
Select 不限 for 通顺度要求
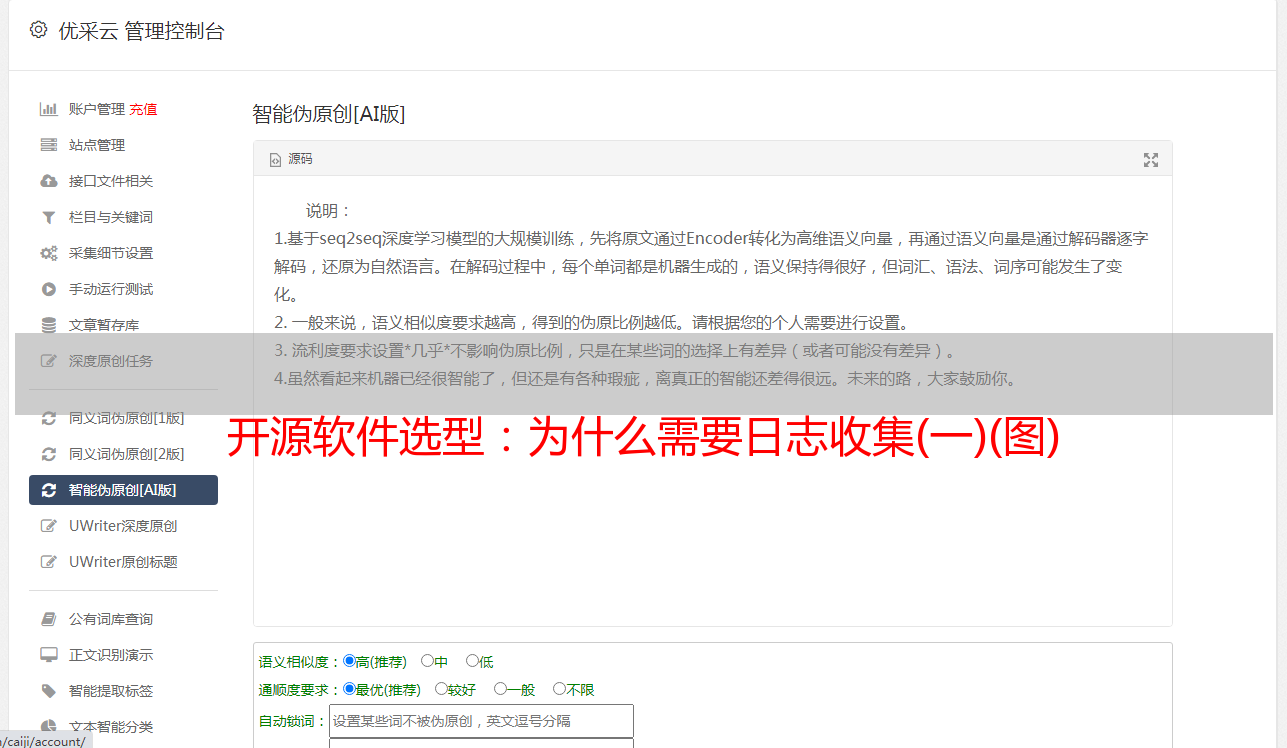(x=559, y=689)
